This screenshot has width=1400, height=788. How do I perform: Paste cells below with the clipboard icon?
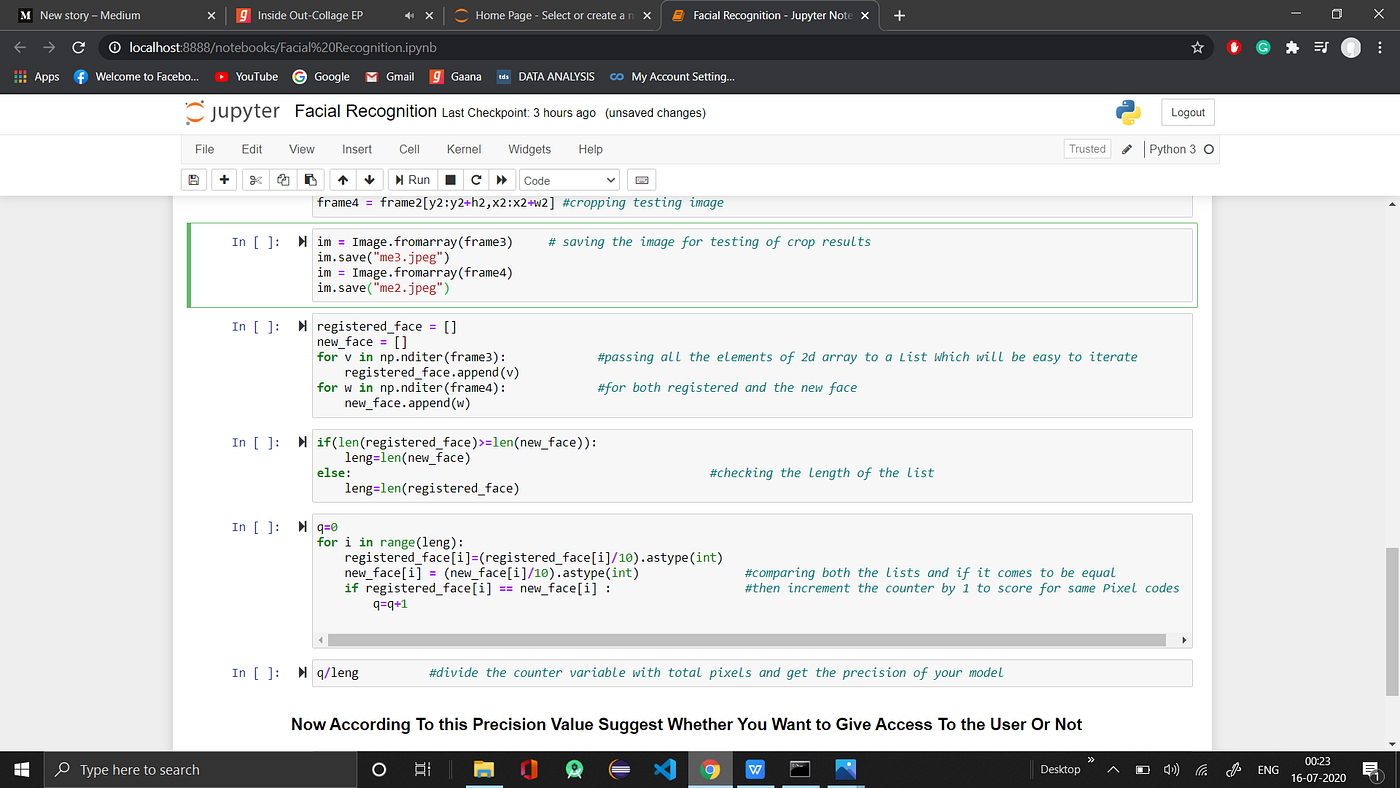coord(311,180)
